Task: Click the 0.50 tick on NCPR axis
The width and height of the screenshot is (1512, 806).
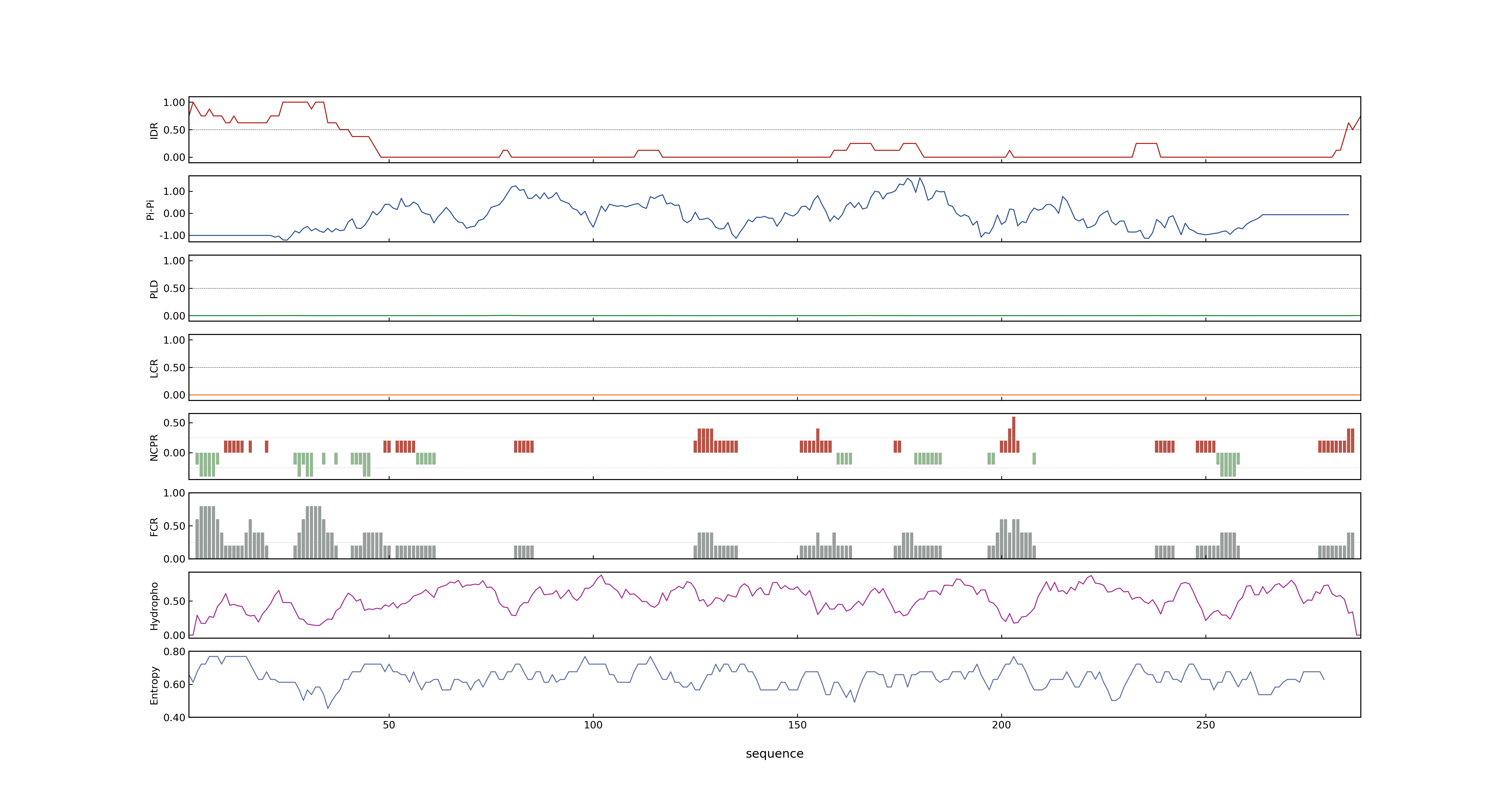Action: 174,423
